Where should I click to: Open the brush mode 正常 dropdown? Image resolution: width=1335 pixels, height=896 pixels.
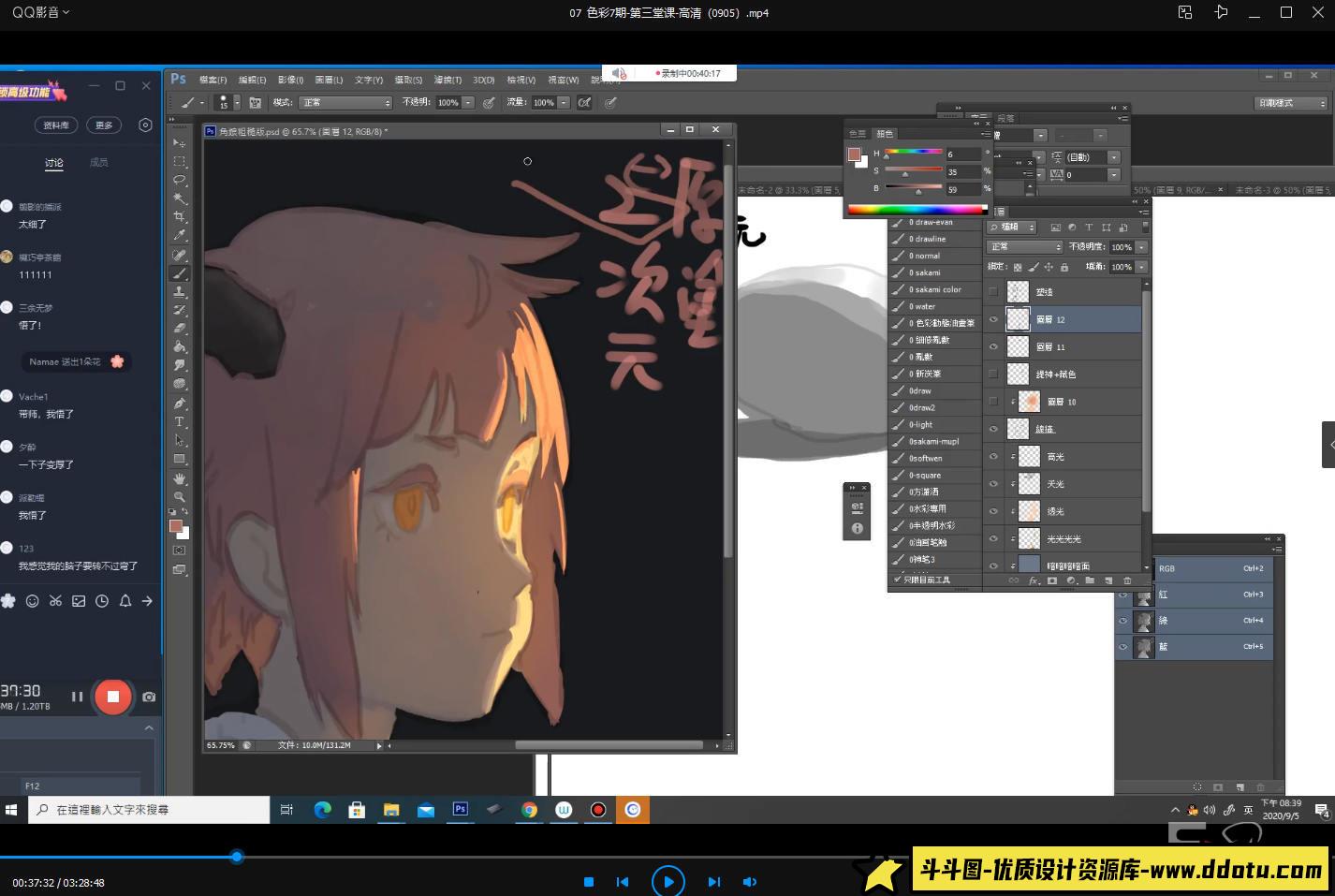pyautogui.click(x=345, y=102)
